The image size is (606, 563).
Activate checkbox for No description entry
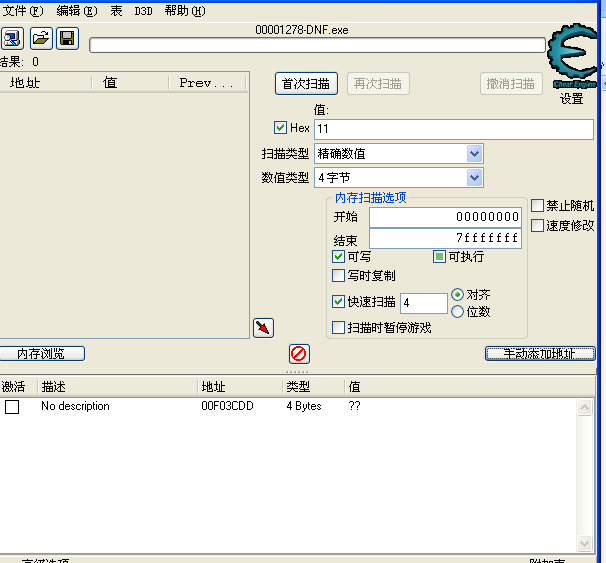pos(12,407)
